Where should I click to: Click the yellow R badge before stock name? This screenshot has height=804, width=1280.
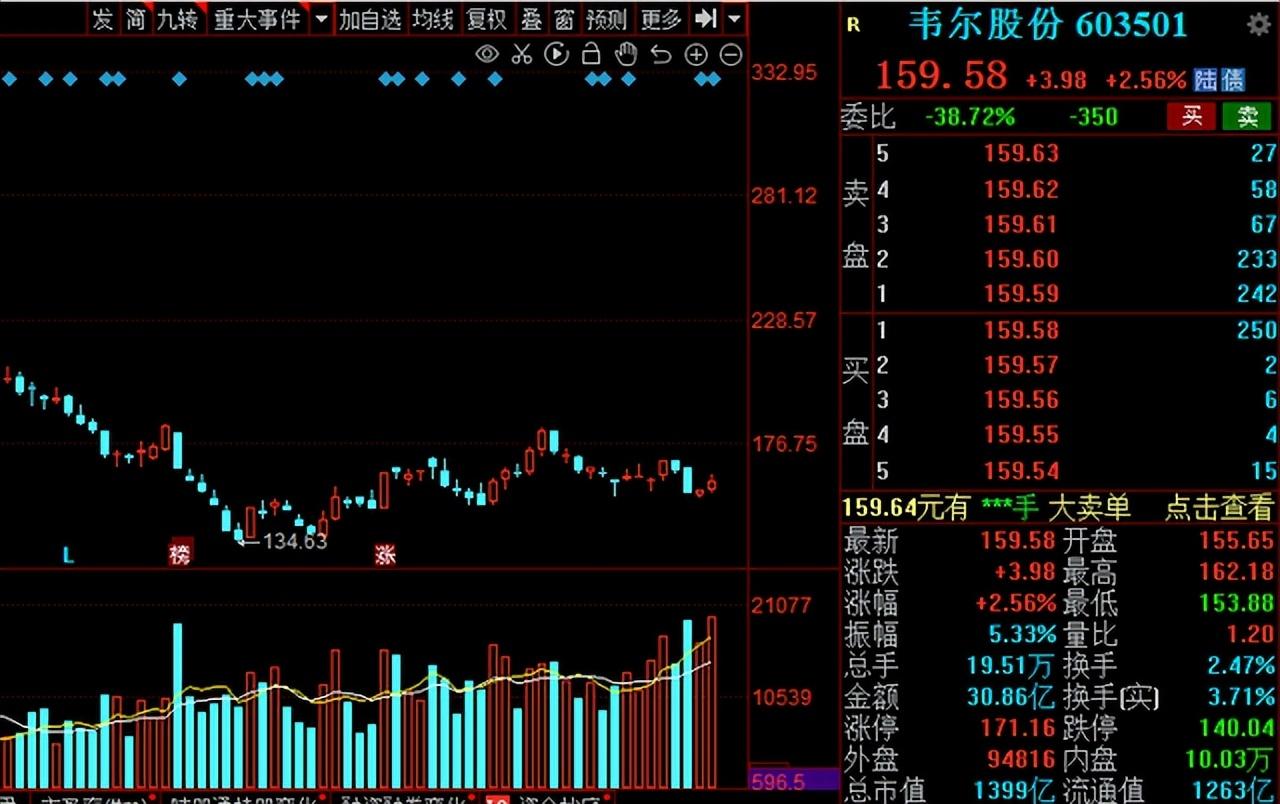pyautogui.click(x=853, y=25)
